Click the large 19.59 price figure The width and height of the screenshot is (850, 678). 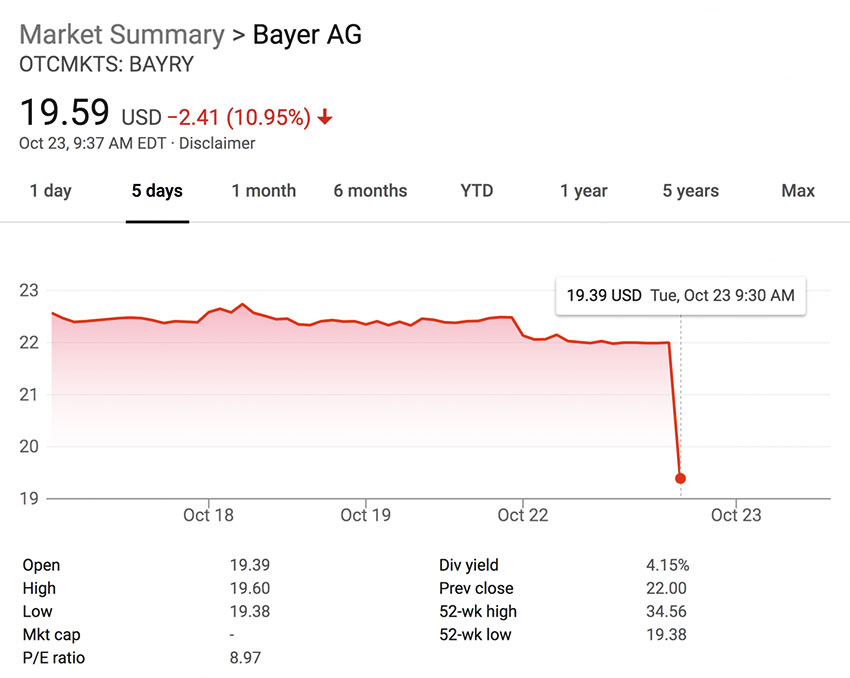[64, 112]
